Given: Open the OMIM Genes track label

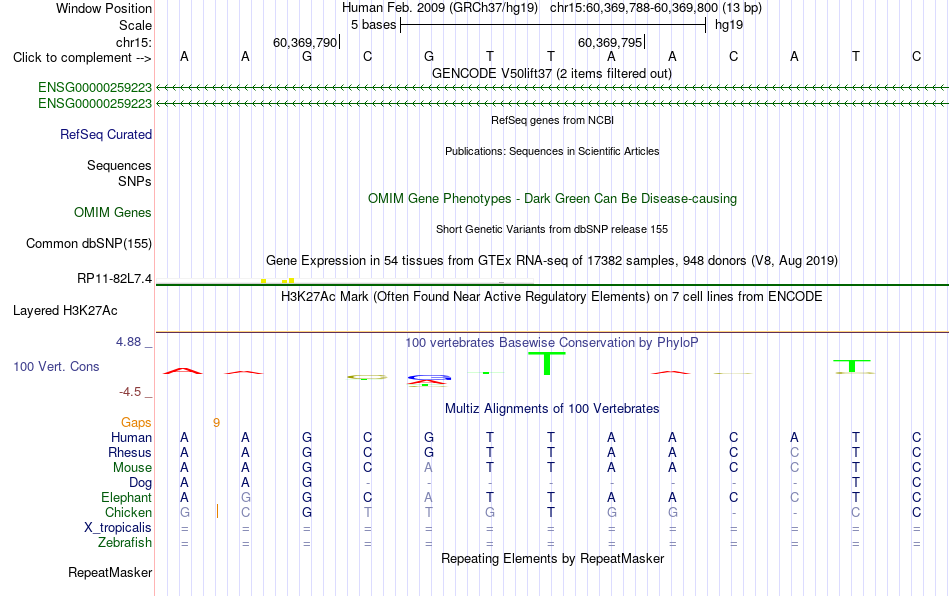Looking at the screenshot, I should tap(112, 213).
